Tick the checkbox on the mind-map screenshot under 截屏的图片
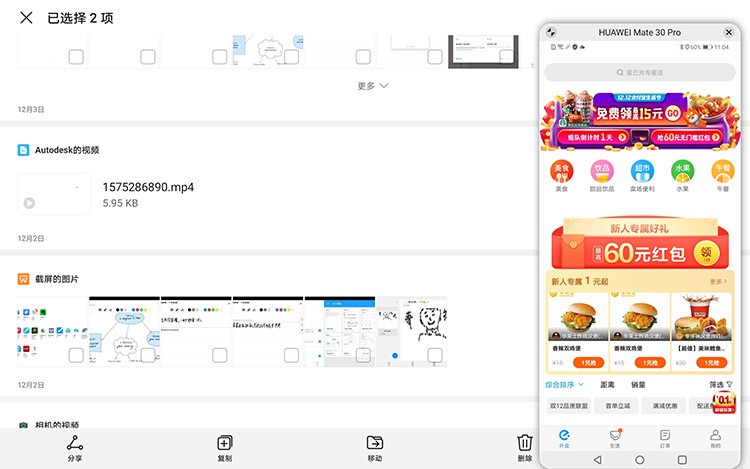Viewport: 750px width, 469px height. tap(148, 355)
